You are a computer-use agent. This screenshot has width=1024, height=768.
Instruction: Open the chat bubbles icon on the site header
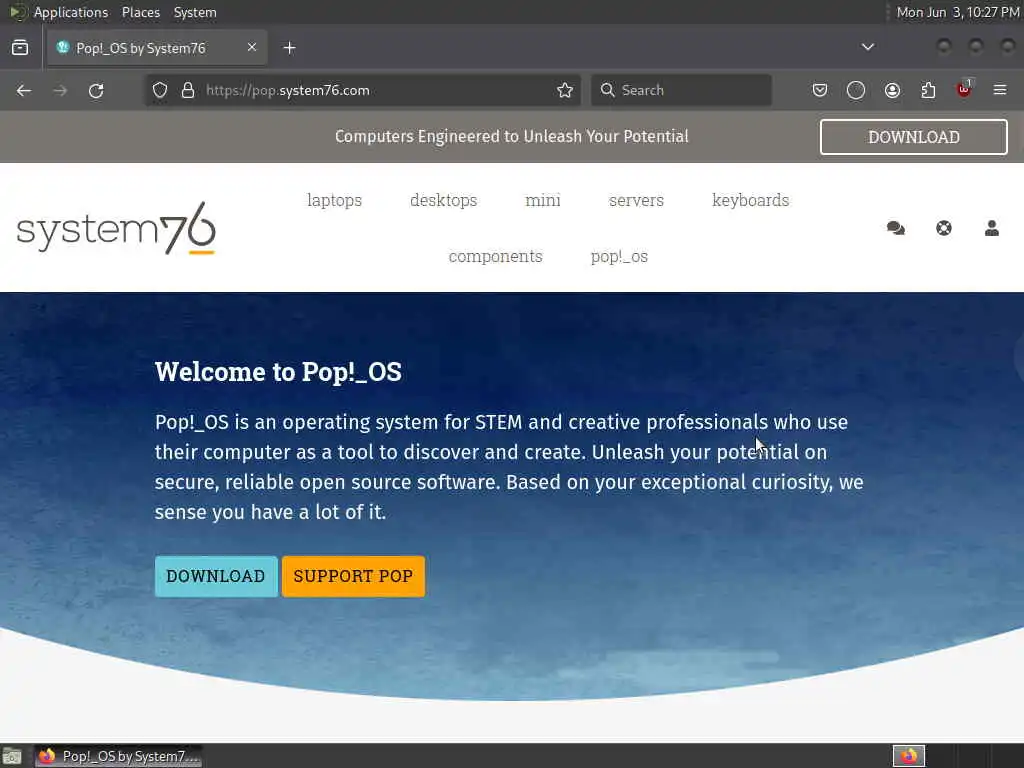895,228
